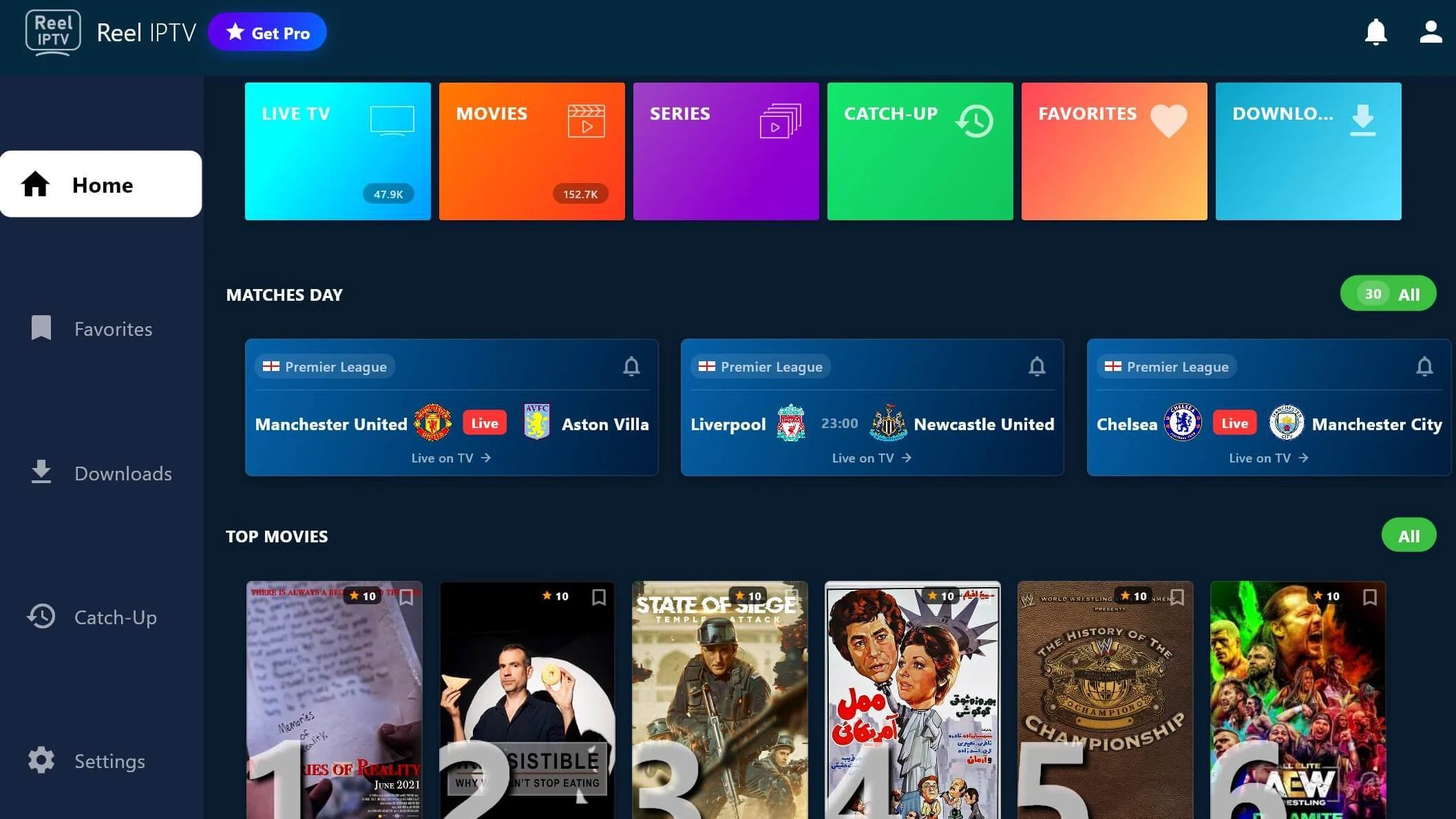Open the Series tile
Image resolution: width=1456 pixels, height=819 pixels.
pos(726,151)
